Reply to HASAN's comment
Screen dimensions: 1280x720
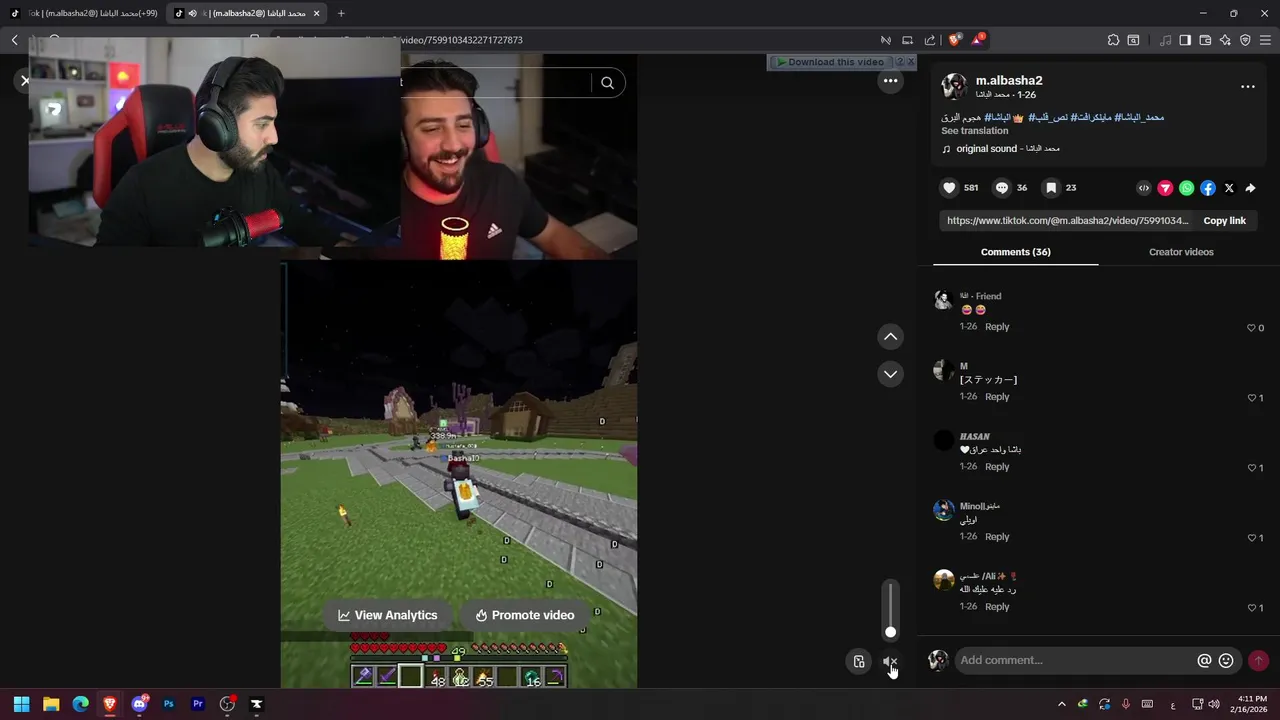[997, 467]
